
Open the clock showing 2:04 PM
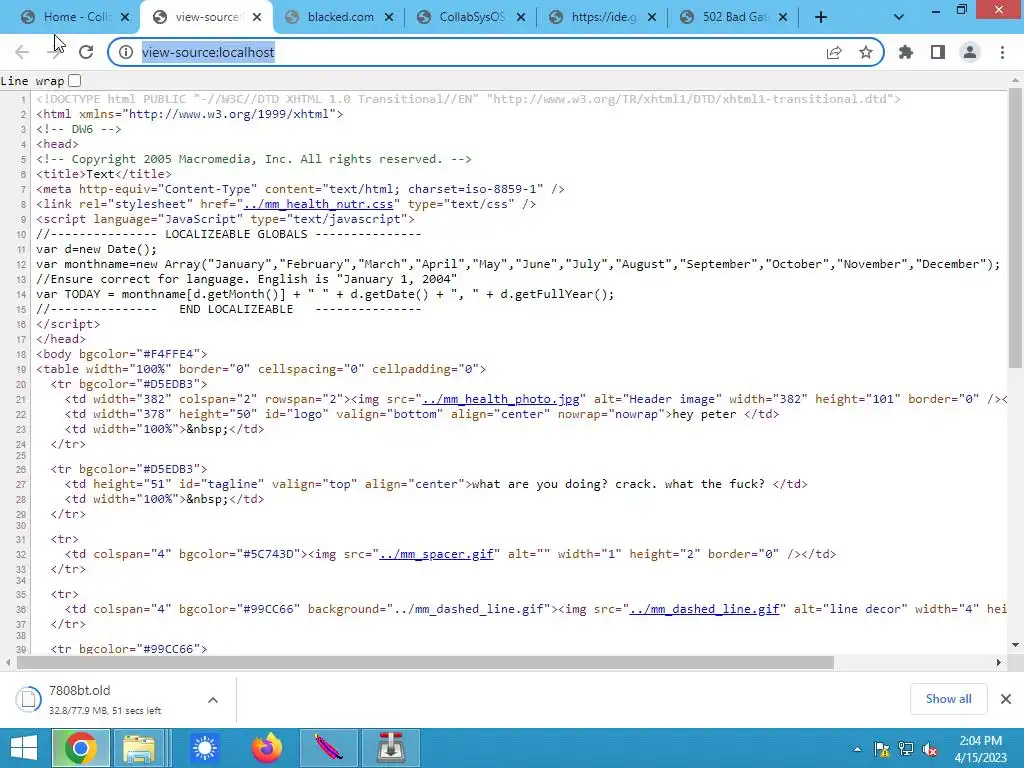(x=980, y=749)
